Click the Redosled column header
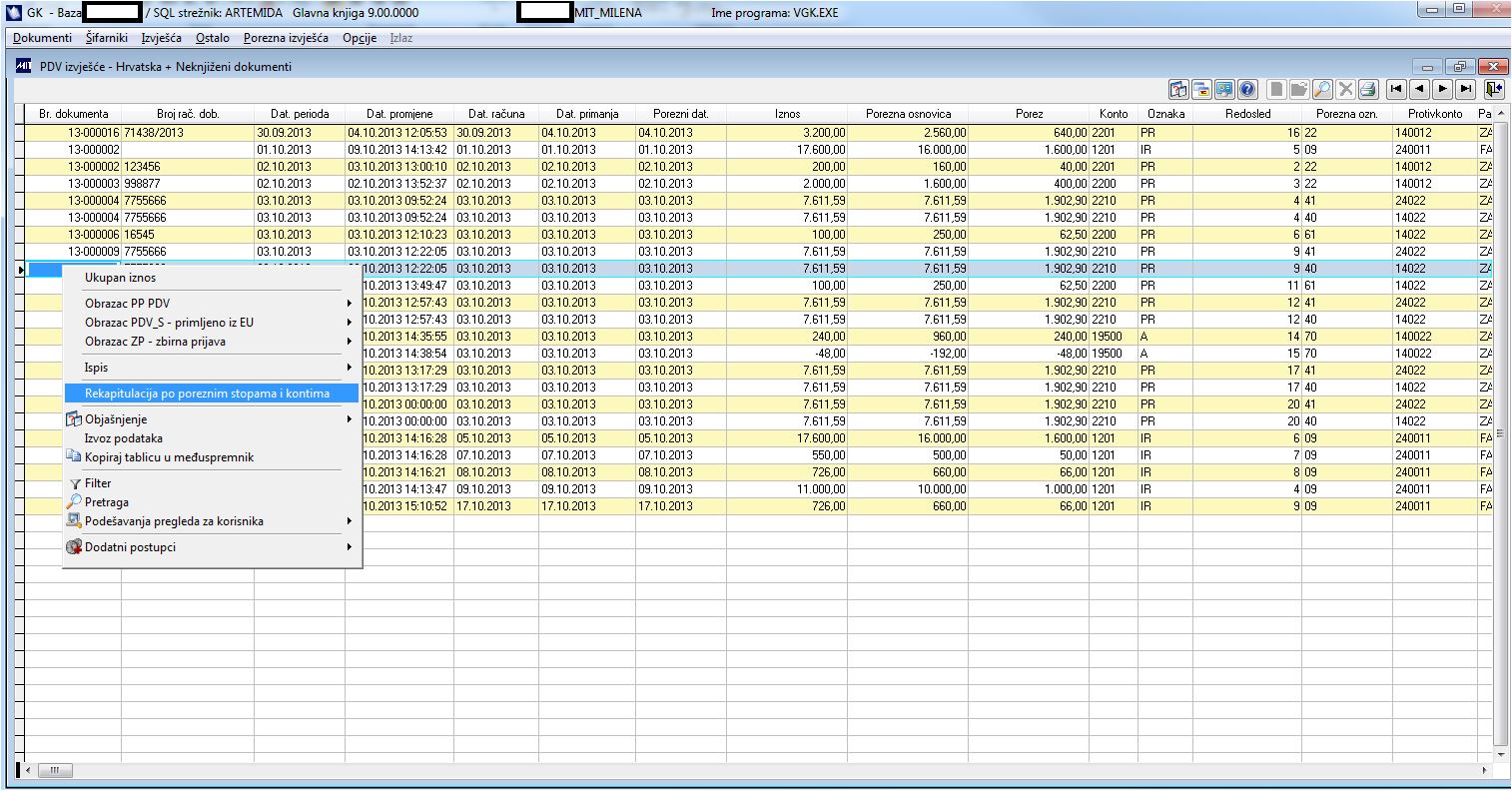This screenshot has width=1512, height=791. click(1248, 114)
